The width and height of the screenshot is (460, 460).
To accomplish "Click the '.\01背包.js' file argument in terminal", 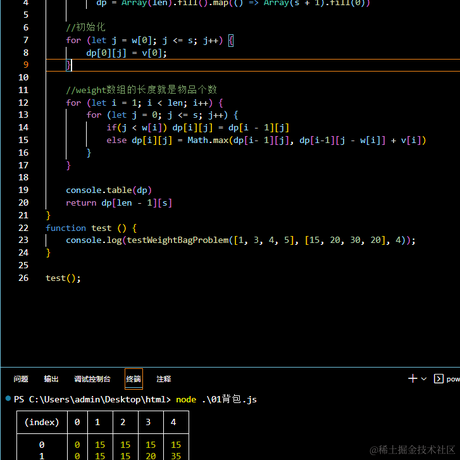I will coord(229,399).
